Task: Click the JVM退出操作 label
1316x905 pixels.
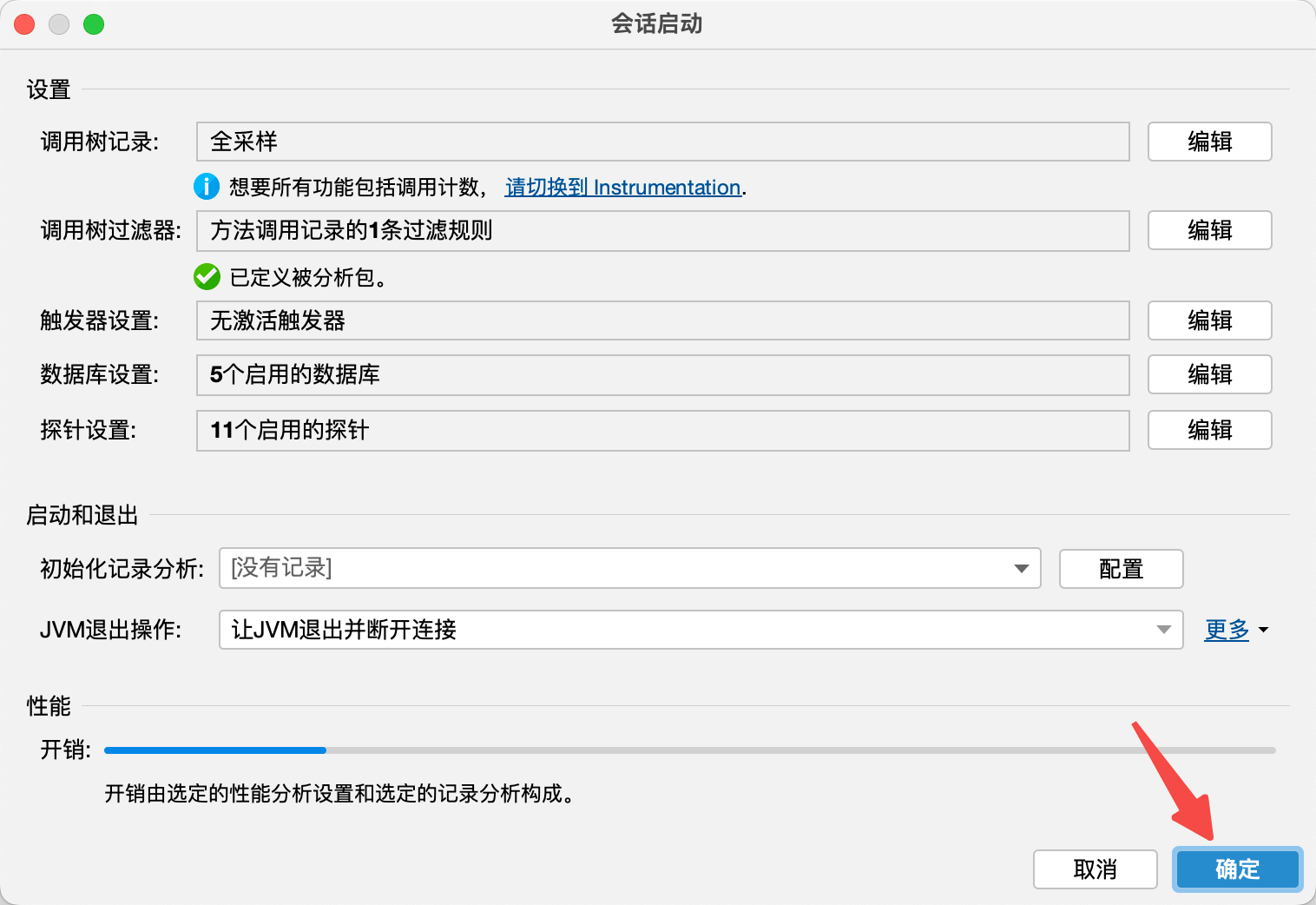Action: 110,631
